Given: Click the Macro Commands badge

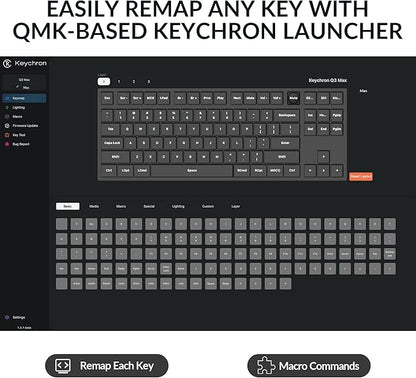Looking at the screenshot, I should tap(309, 366).
